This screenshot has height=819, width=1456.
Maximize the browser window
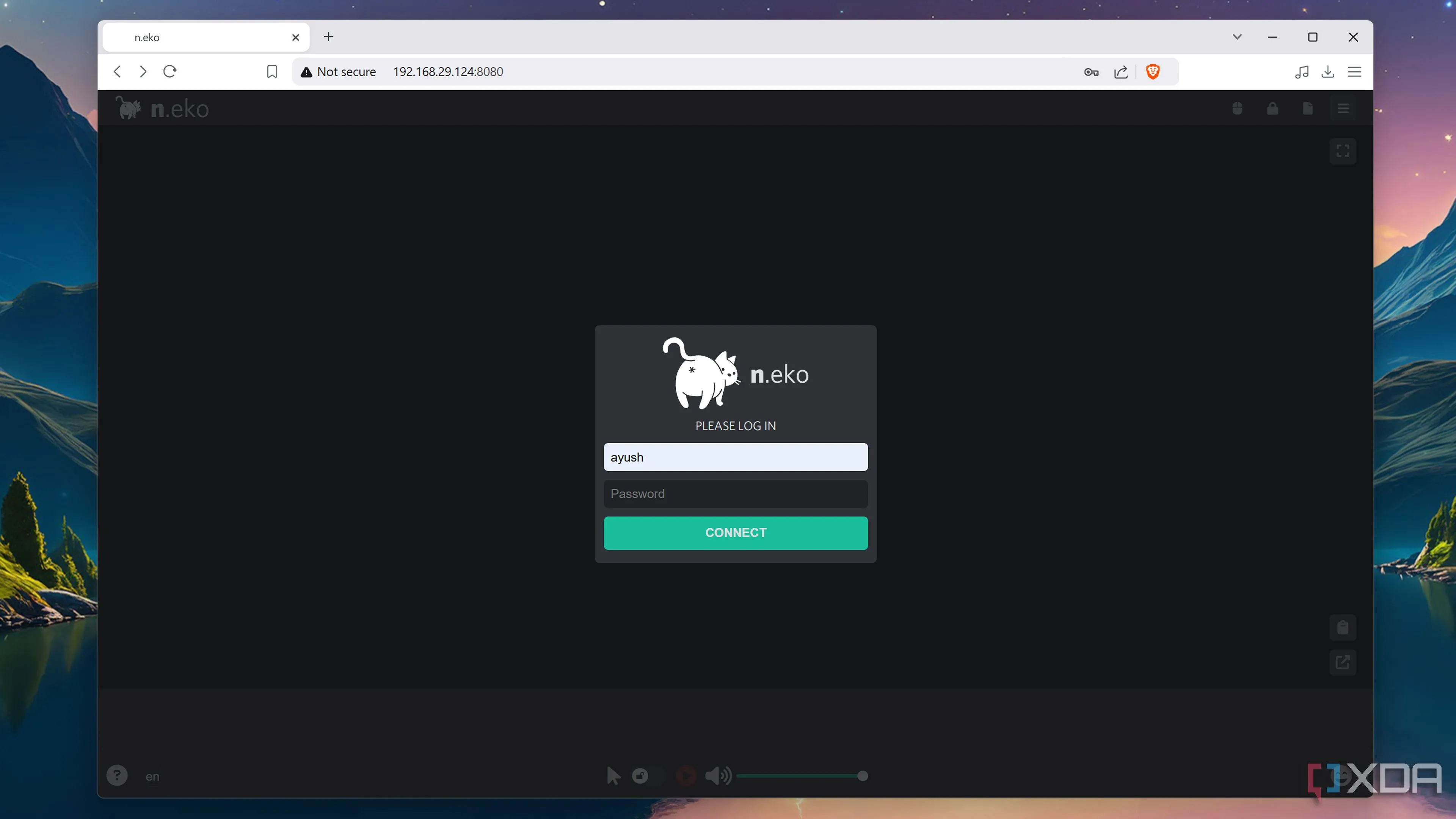click(x=1312, y=37)
